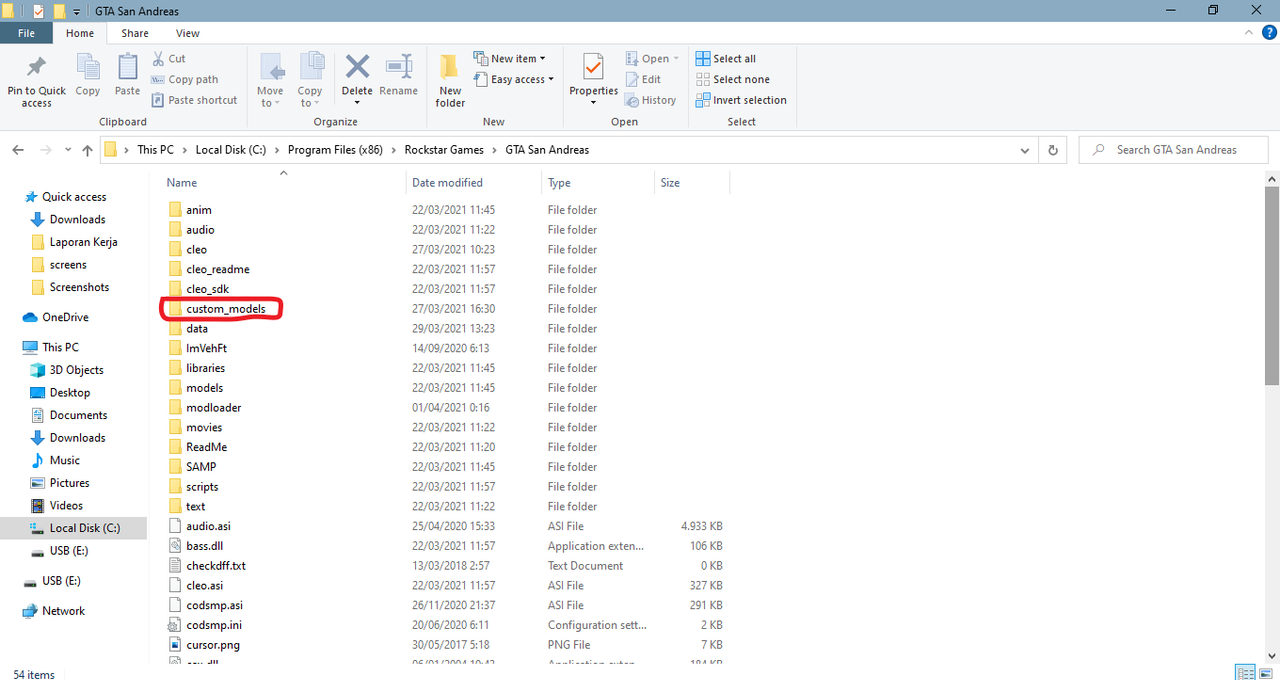Select the custom_models folder
Image resolution: width=1280 pixels, height=680 pixels.
click(226, 309)
